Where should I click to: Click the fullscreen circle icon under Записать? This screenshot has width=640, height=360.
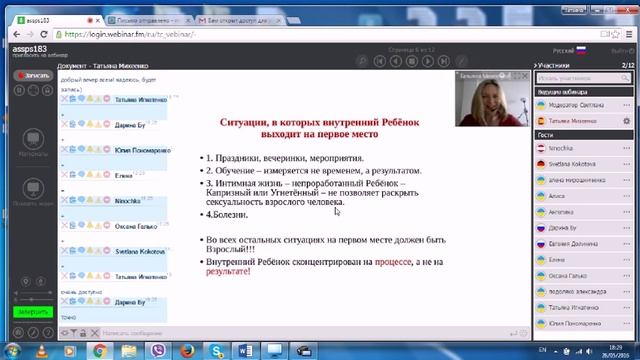[x=33, y=90]
